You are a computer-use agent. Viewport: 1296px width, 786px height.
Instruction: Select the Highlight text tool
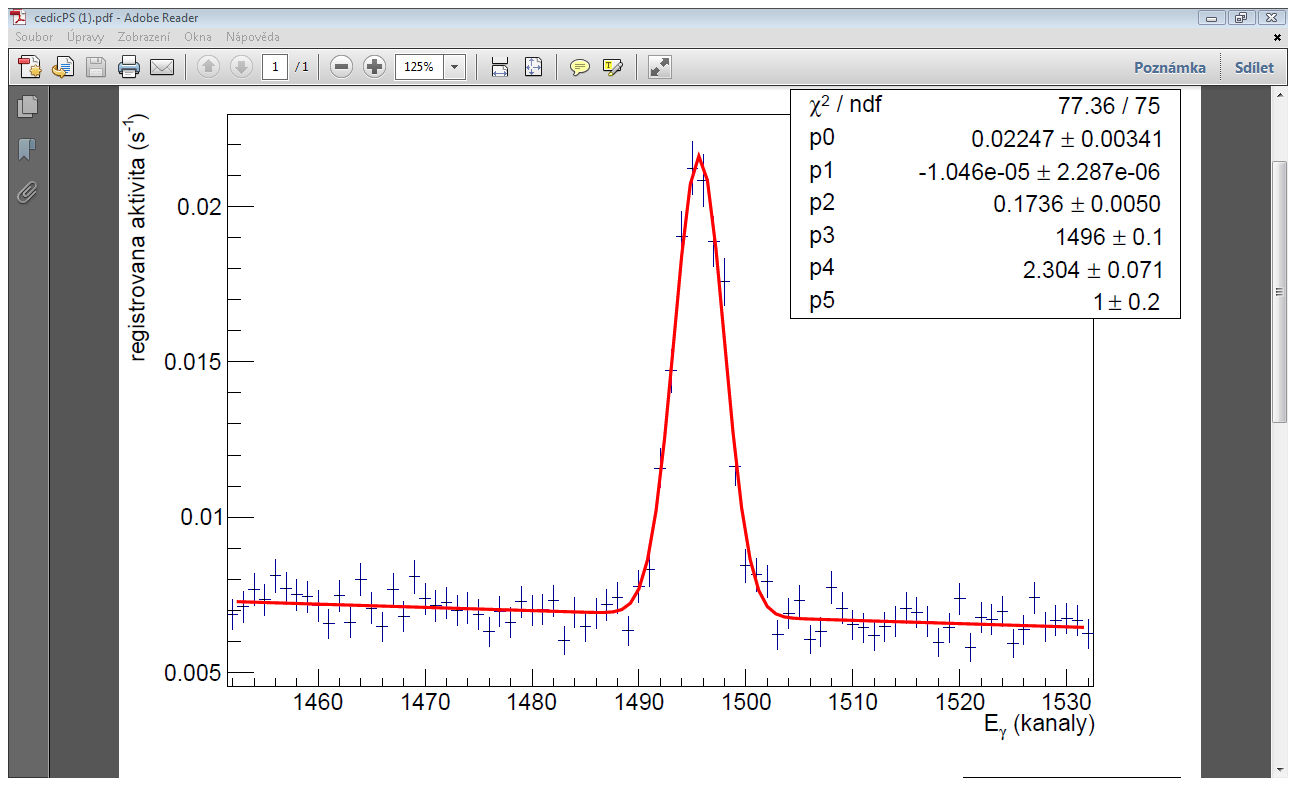click(612, 67)
